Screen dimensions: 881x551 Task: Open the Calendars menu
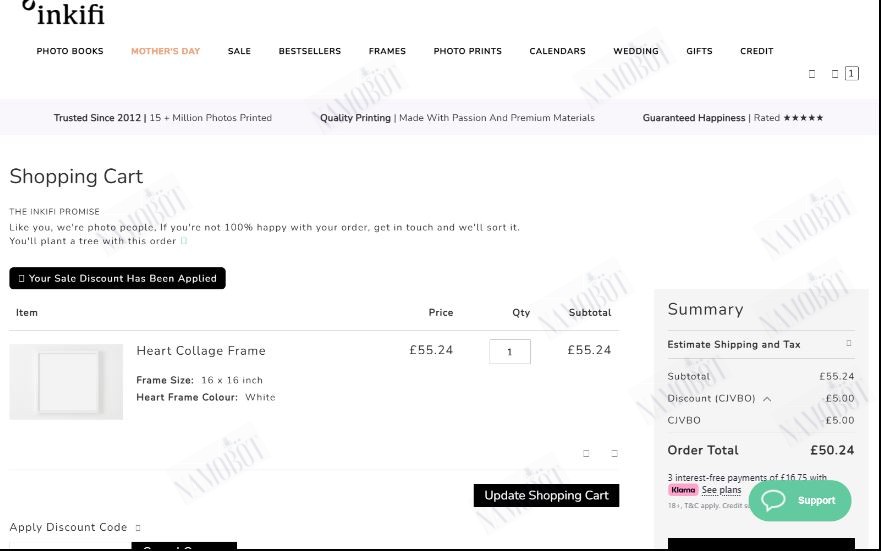point(557,51)
